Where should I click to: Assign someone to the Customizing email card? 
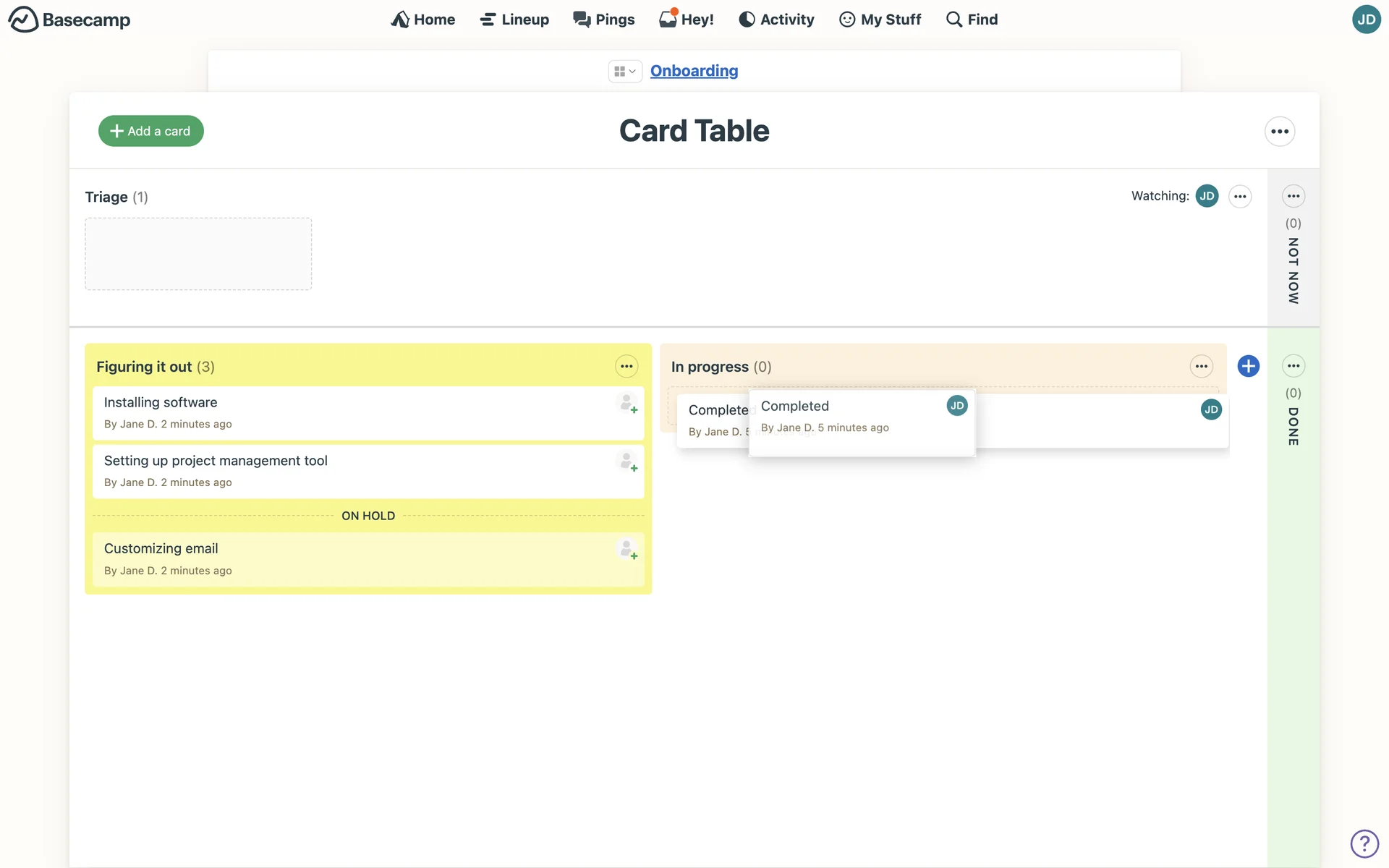coord(627,550)
